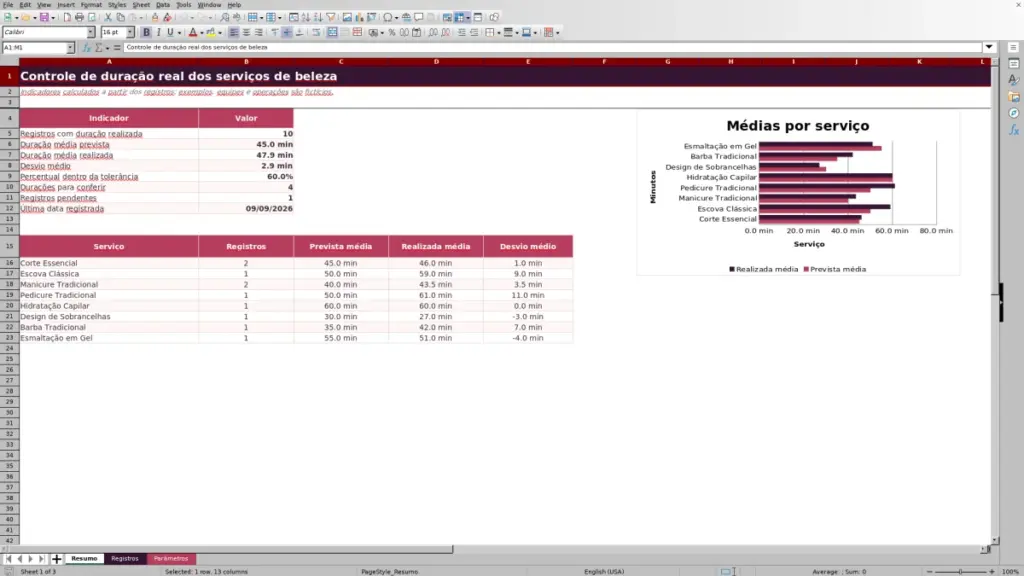Open underline style dropdown arrow
The width and height of the screenshot is (1024, 576).
(x=180, y=33)
